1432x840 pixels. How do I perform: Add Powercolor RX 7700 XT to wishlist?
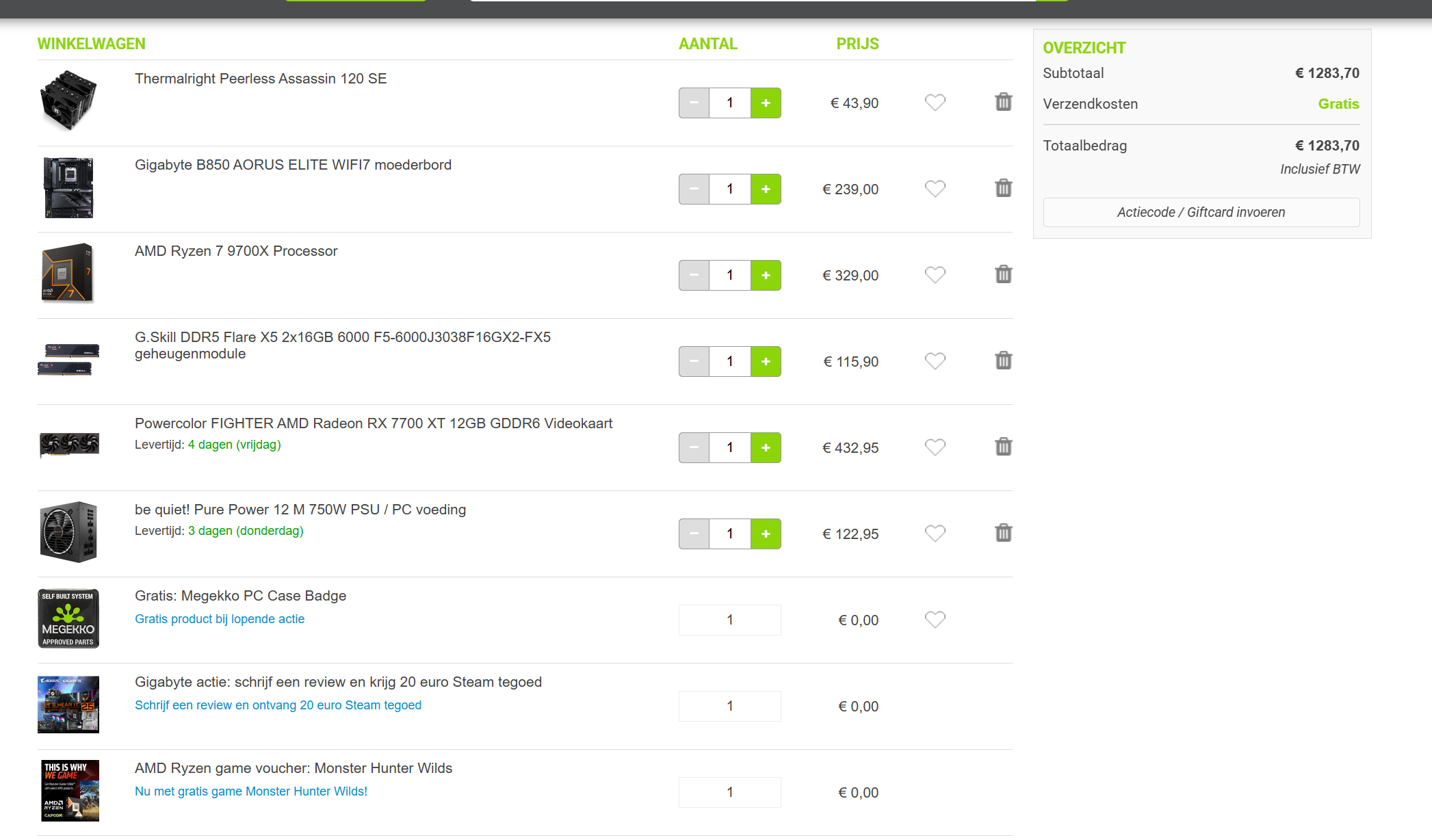935,447
